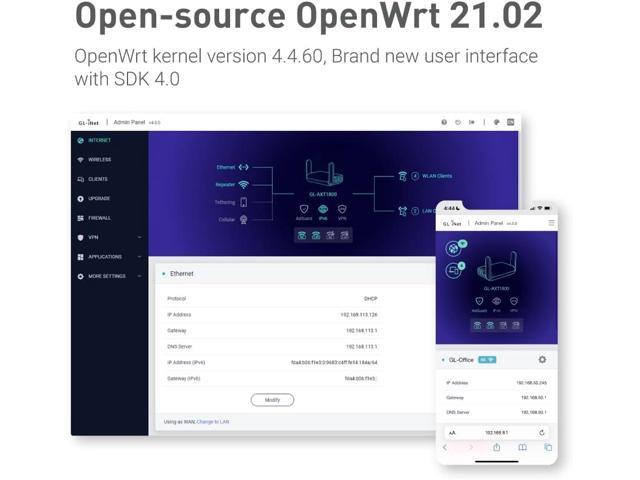Tap the internet globe icon on phone
This screenshot has height=480, width=640.
pyautogui.click(x=453, y=248)
